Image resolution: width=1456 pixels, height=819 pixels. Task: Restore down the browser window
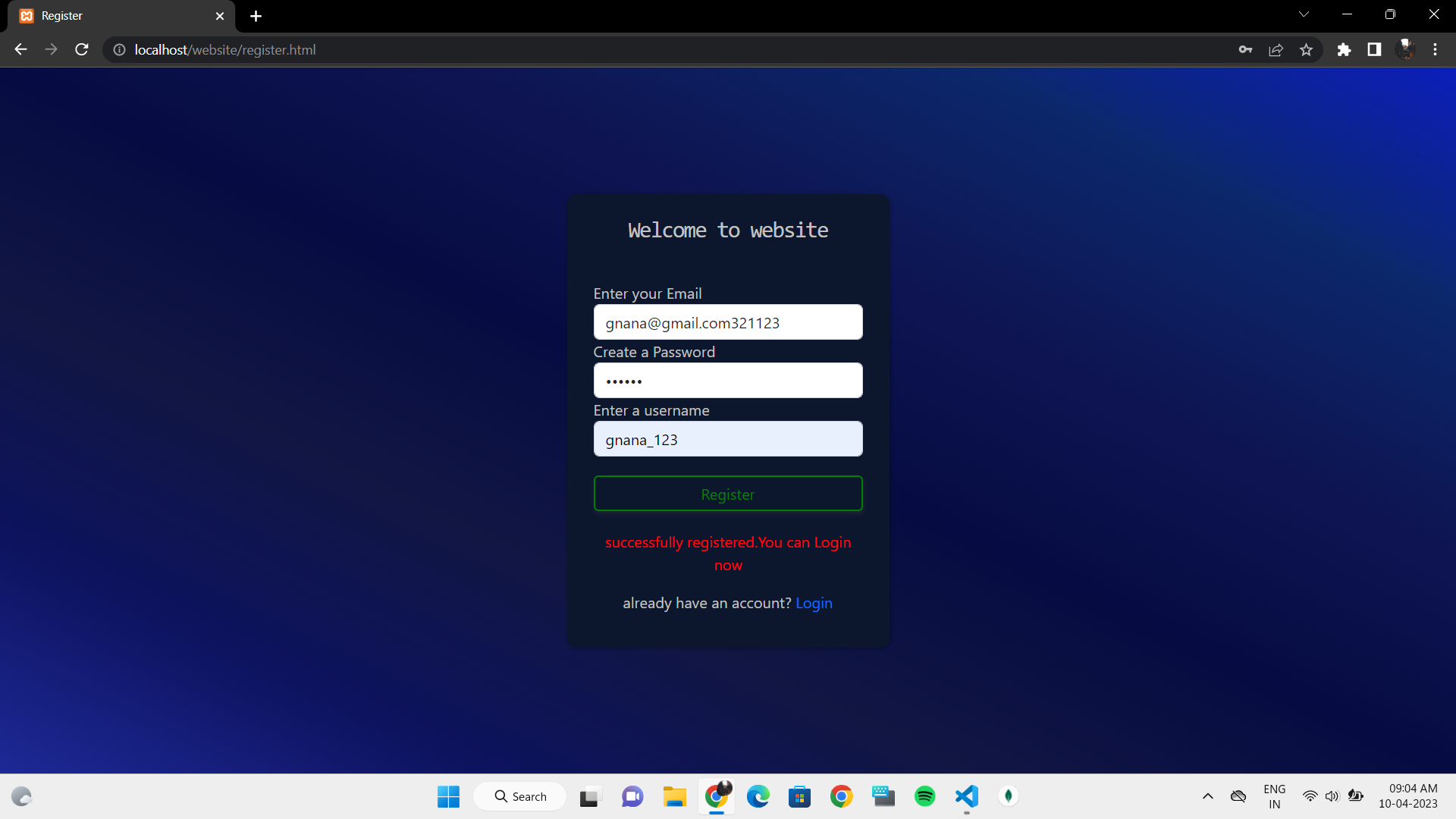1390,14
